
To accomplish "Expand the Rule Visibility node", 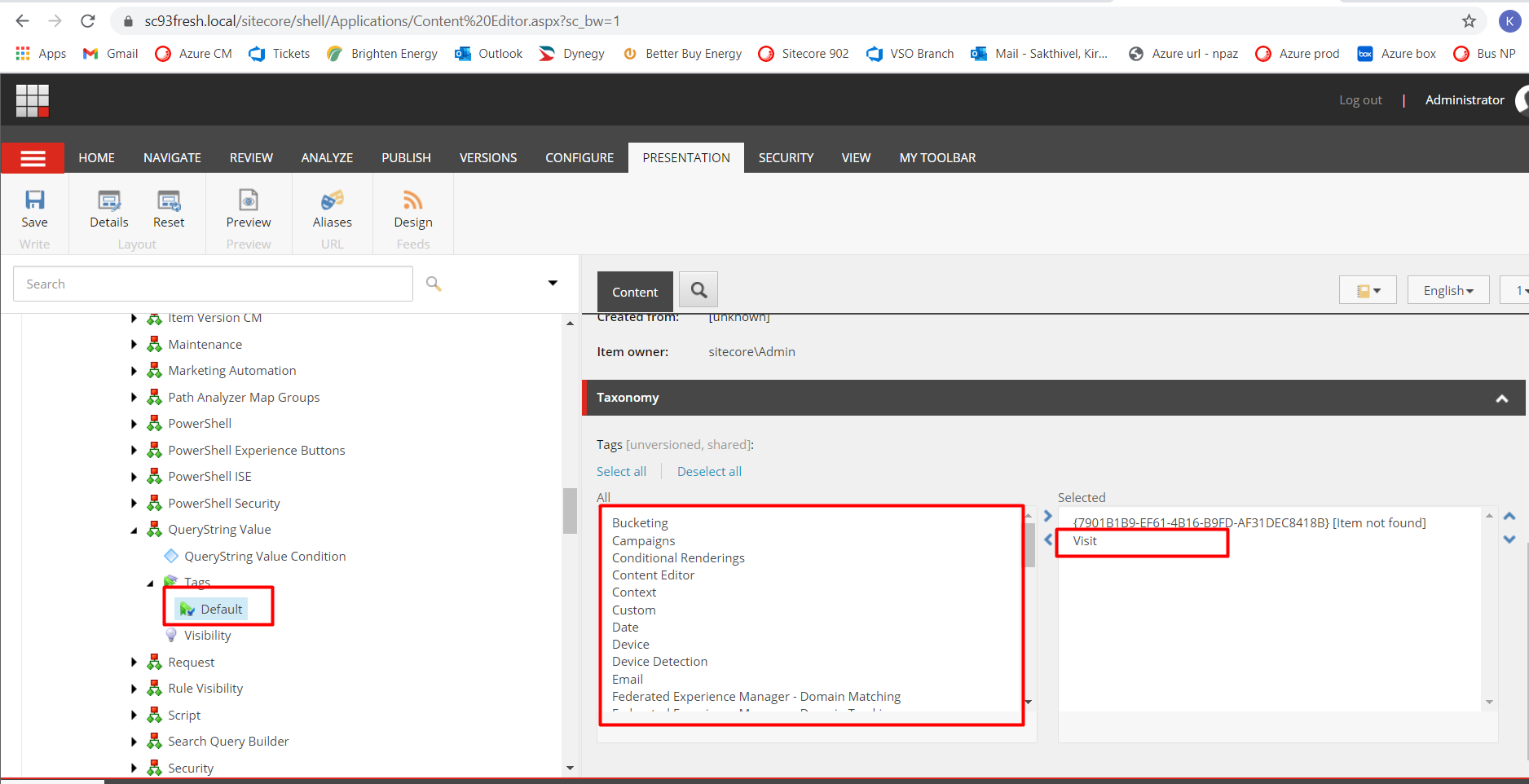I will 134,689.
